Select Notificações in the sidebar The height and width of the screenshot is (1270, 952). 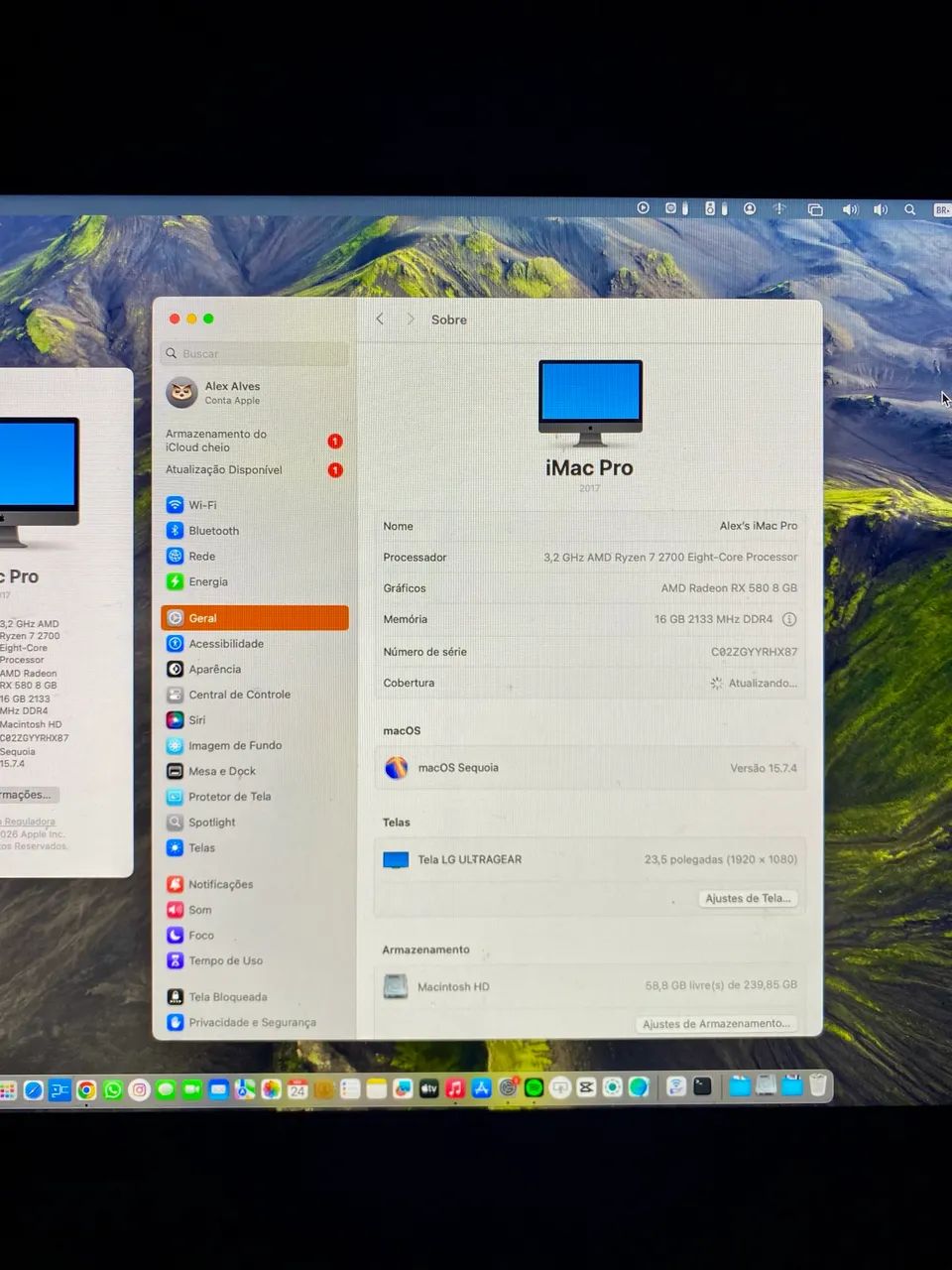point(220,884)
